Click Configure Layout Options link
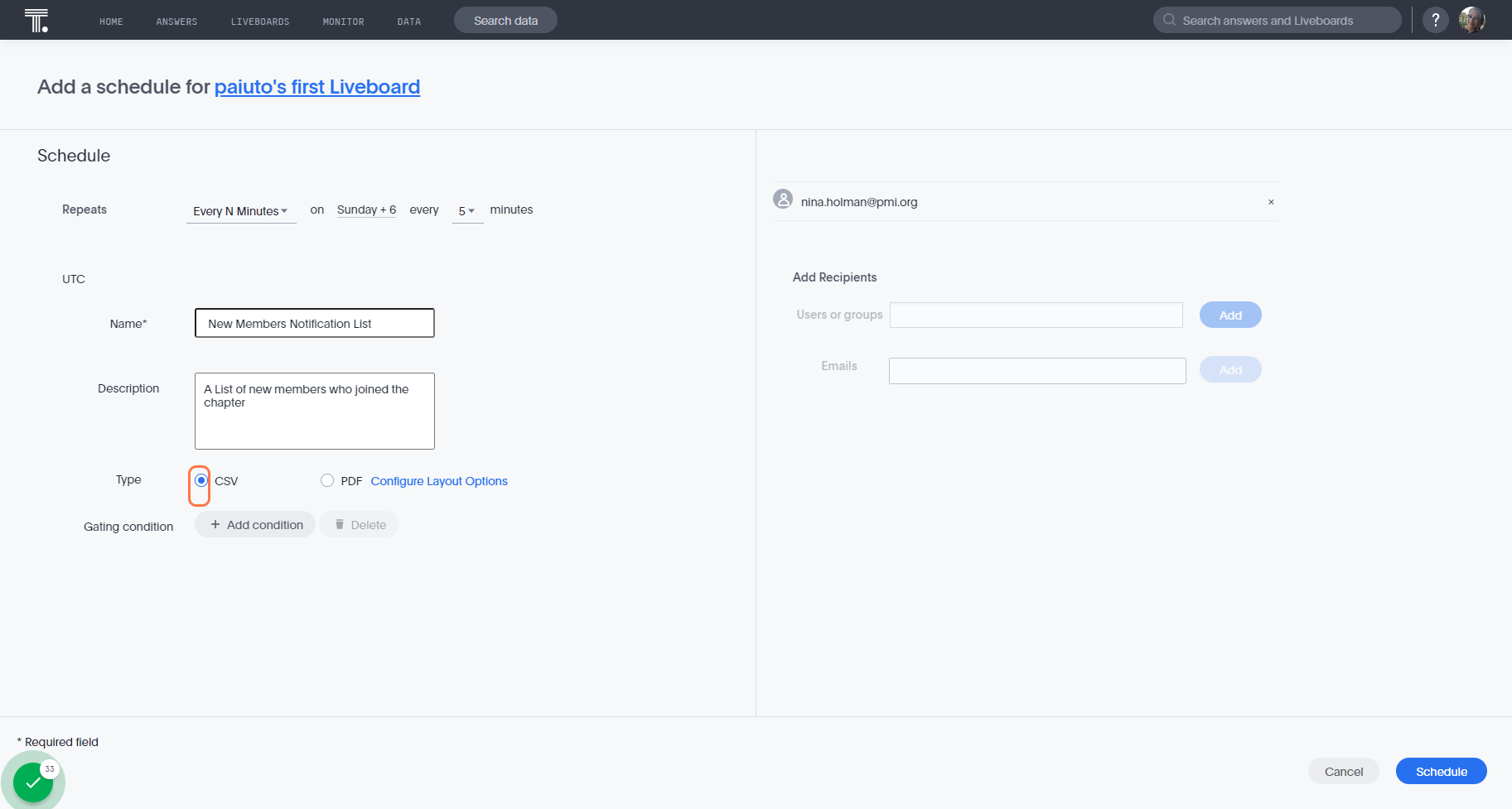Viewport: 1512px width, 809px height. [439, 481]
